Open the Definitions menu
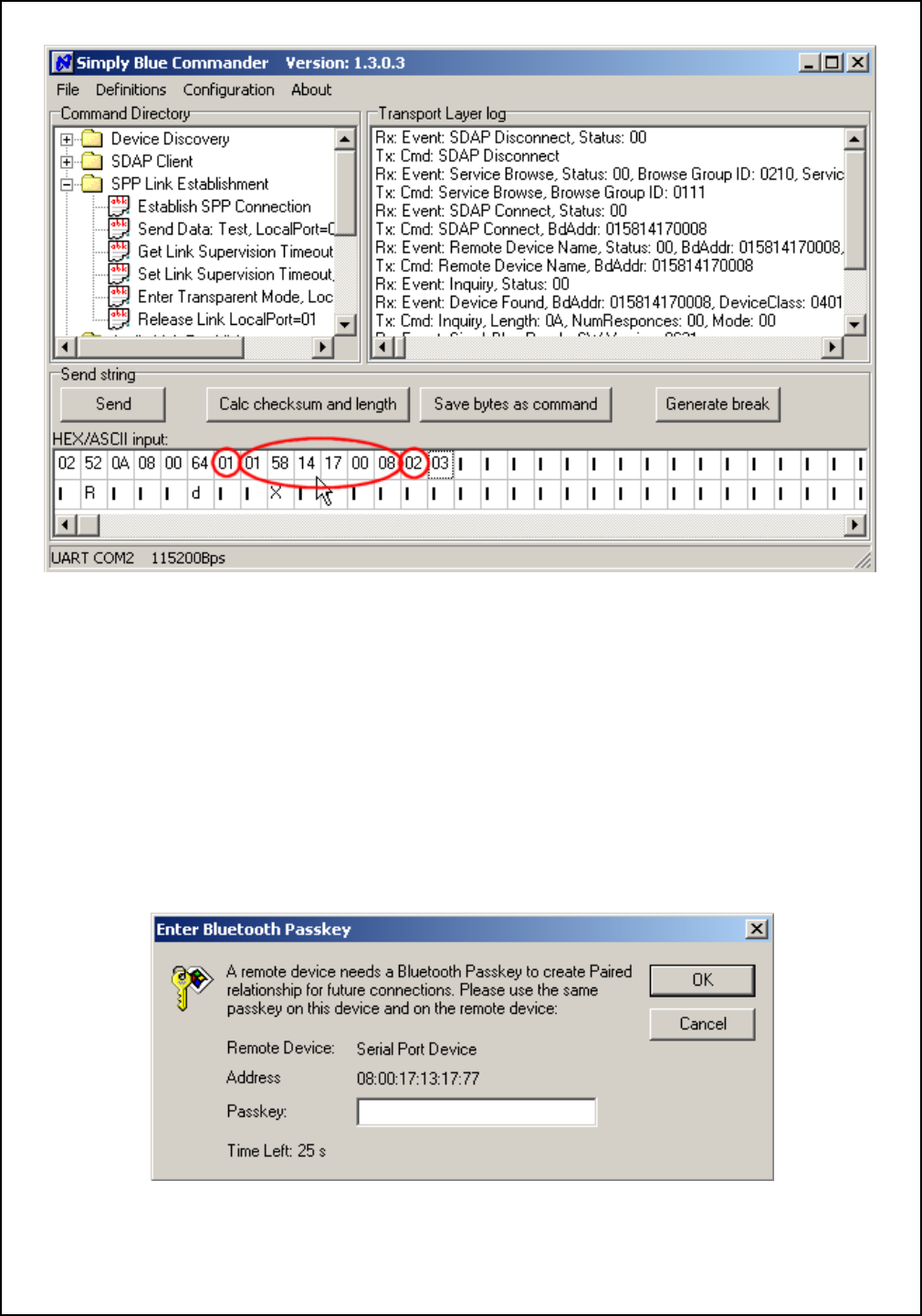The height and width of the screenshot is (1316, 922). (x=131, y=89)
